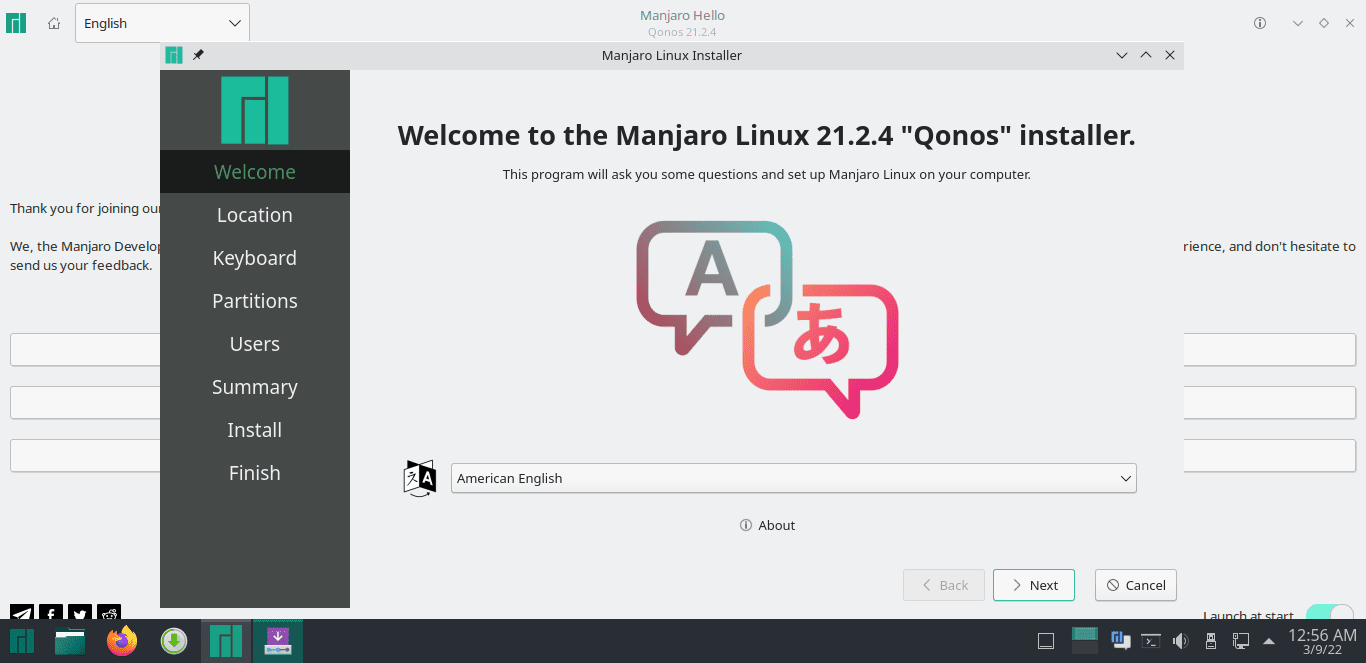
Task: Click the Manjaro icon in installer title bar
Action: pyautogui.click(x=174, y=55)
